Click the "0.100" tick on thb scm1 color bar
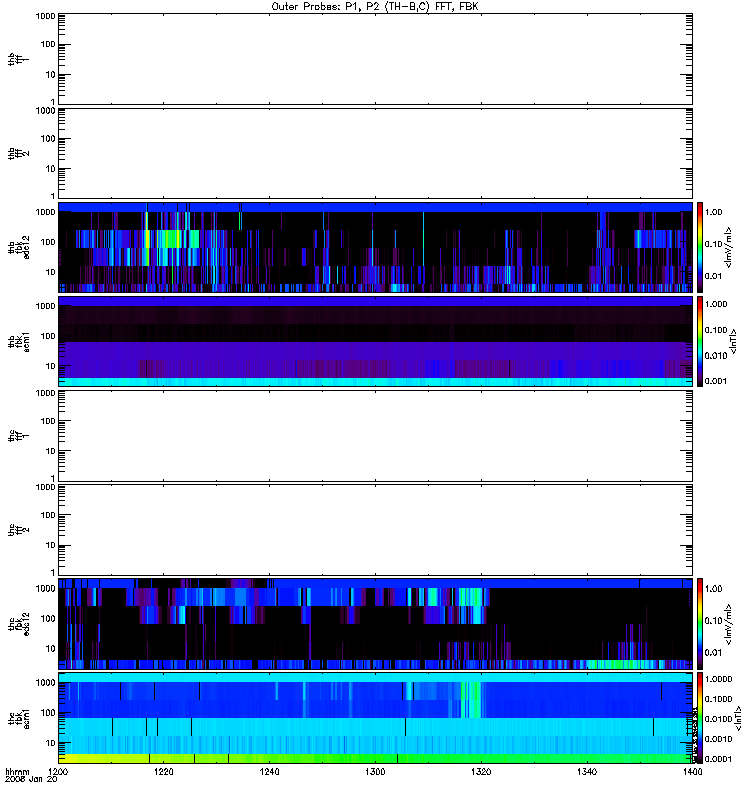 [x=716, y=330]
